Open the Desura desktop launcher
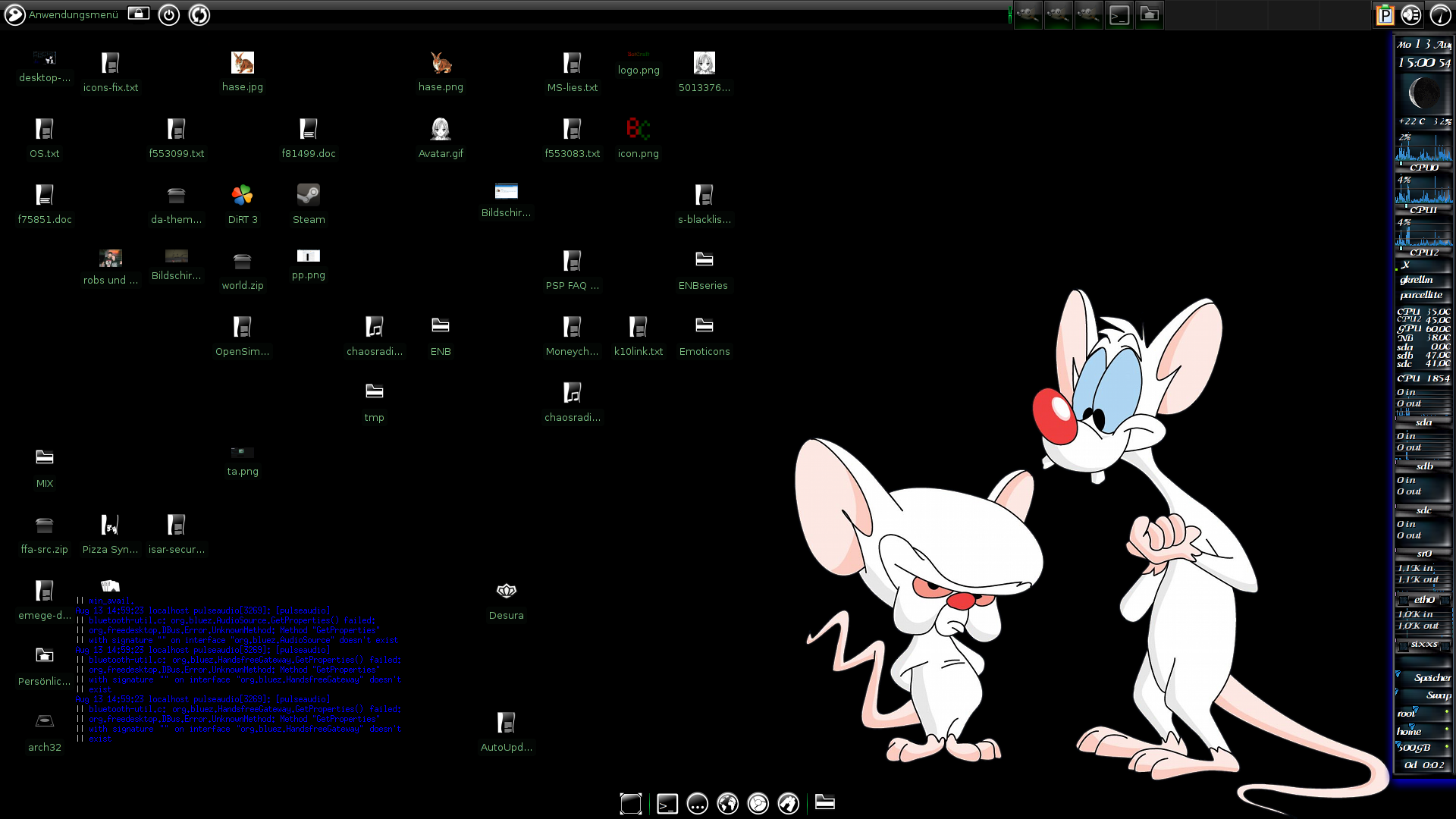1456x819 pixels. (x=507, y=591)
